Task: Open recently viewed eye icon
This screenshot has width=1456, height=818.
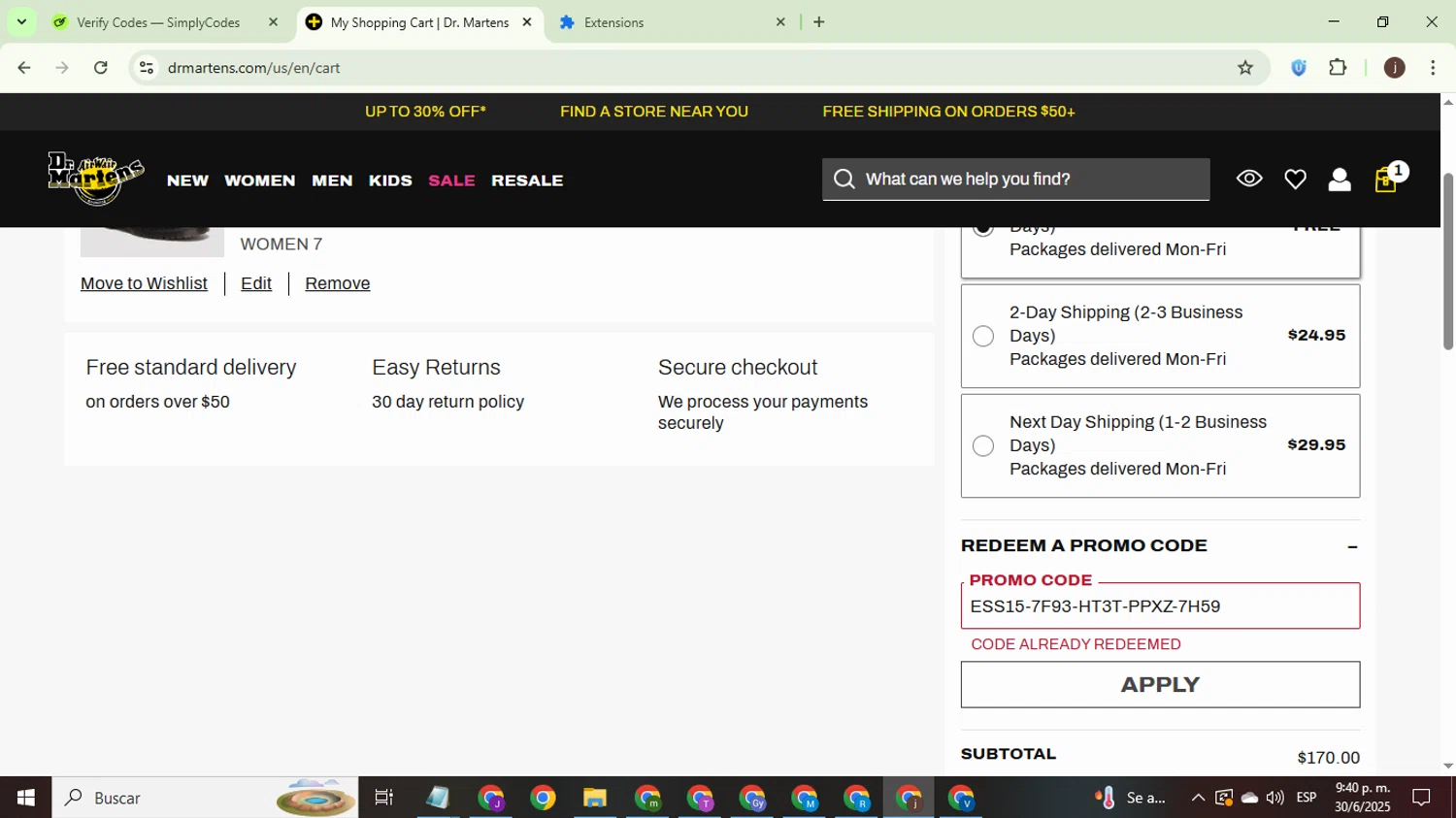Action: click(x=1249, y=179)
